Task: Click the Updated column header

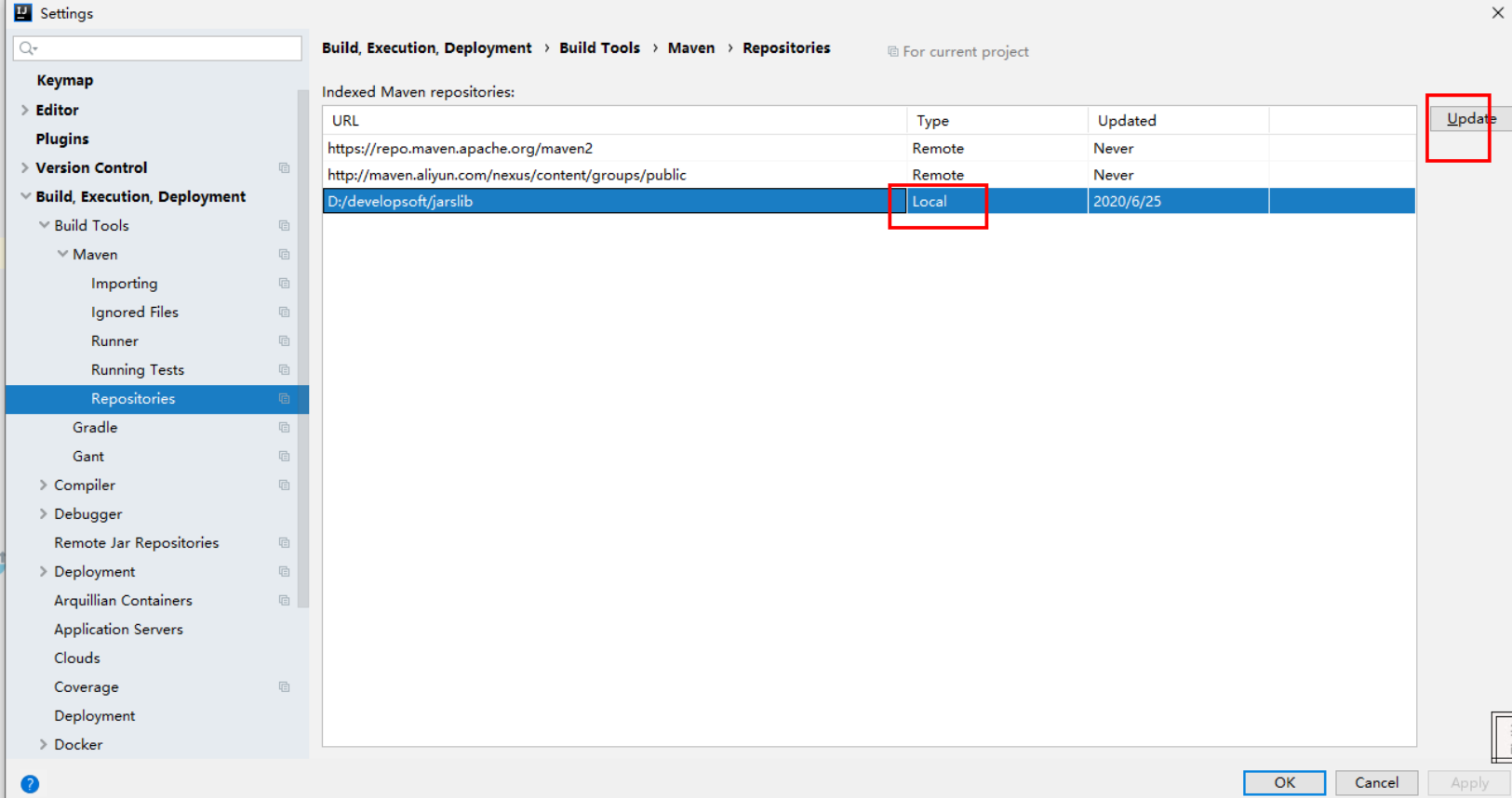Action: 1178,121
